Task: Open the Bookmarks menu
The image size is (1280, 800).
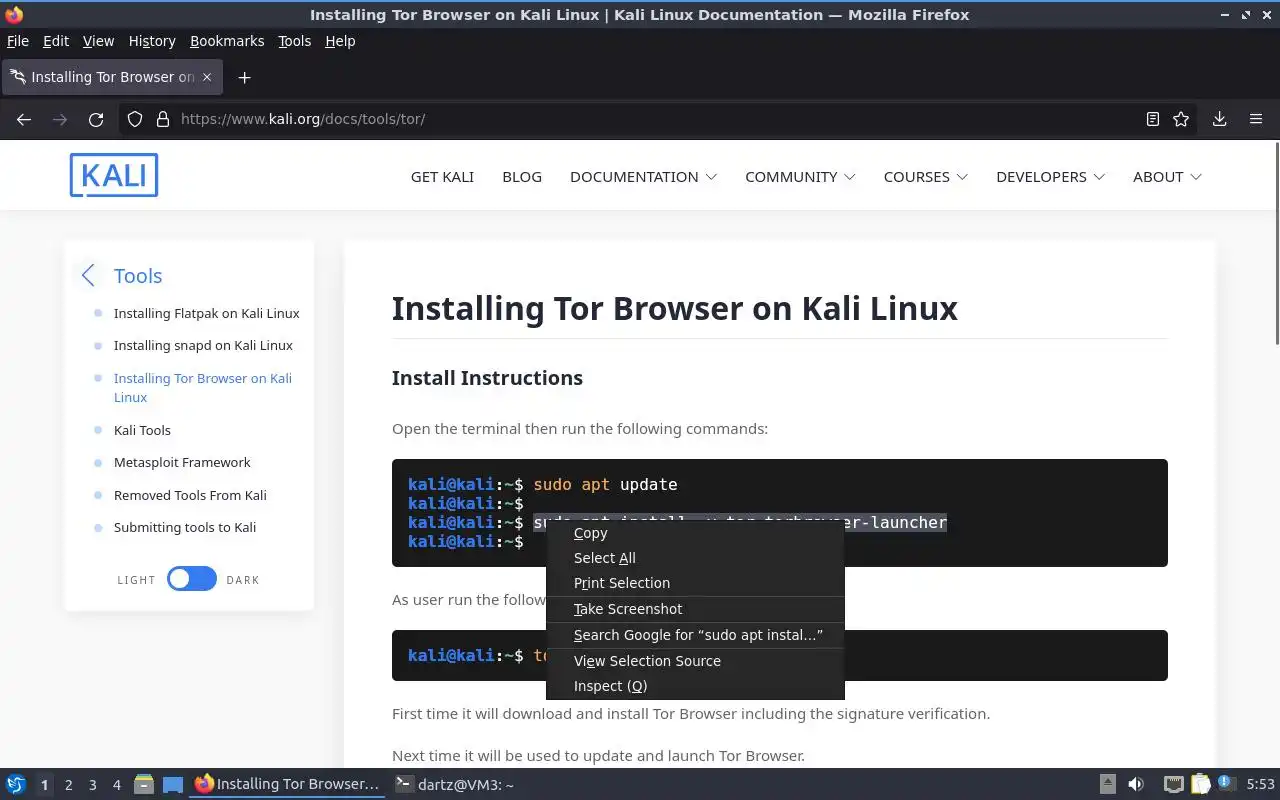Action: [x=227, y=41]
